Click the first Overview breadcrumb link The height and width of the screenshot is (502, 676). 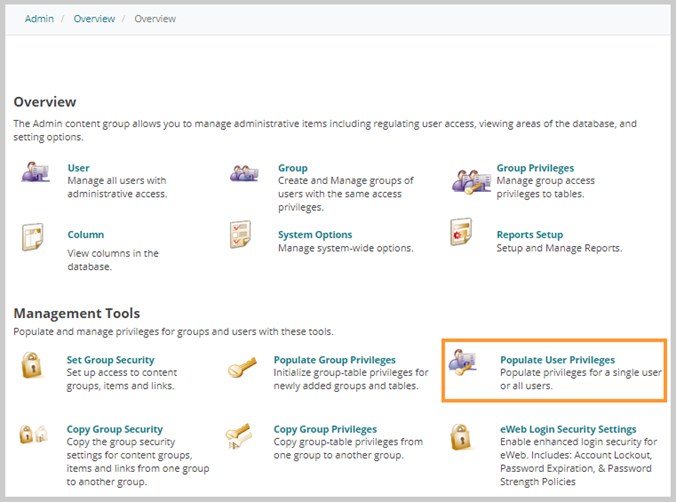(94, 19)
